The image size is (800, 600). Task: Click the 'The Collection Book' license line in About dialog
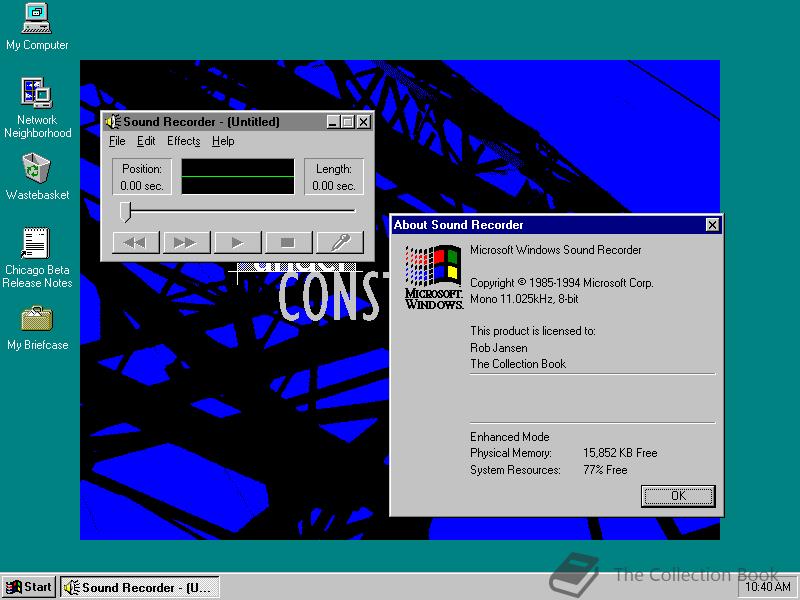518,364
